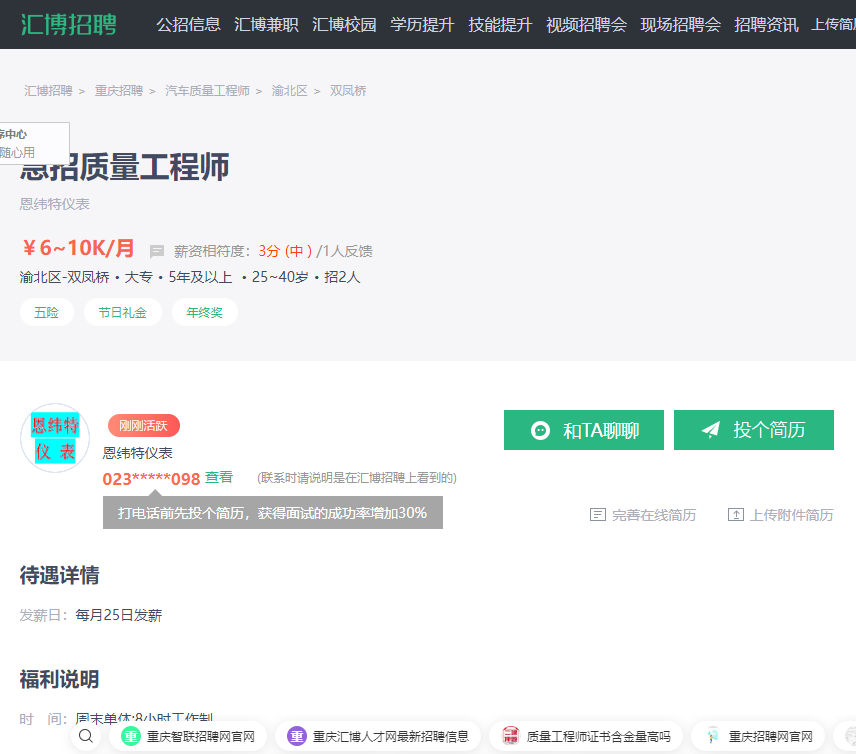Go to 视频招聘会 page
Viewport: 856px width, 754px height.
(x=586, y=25)
